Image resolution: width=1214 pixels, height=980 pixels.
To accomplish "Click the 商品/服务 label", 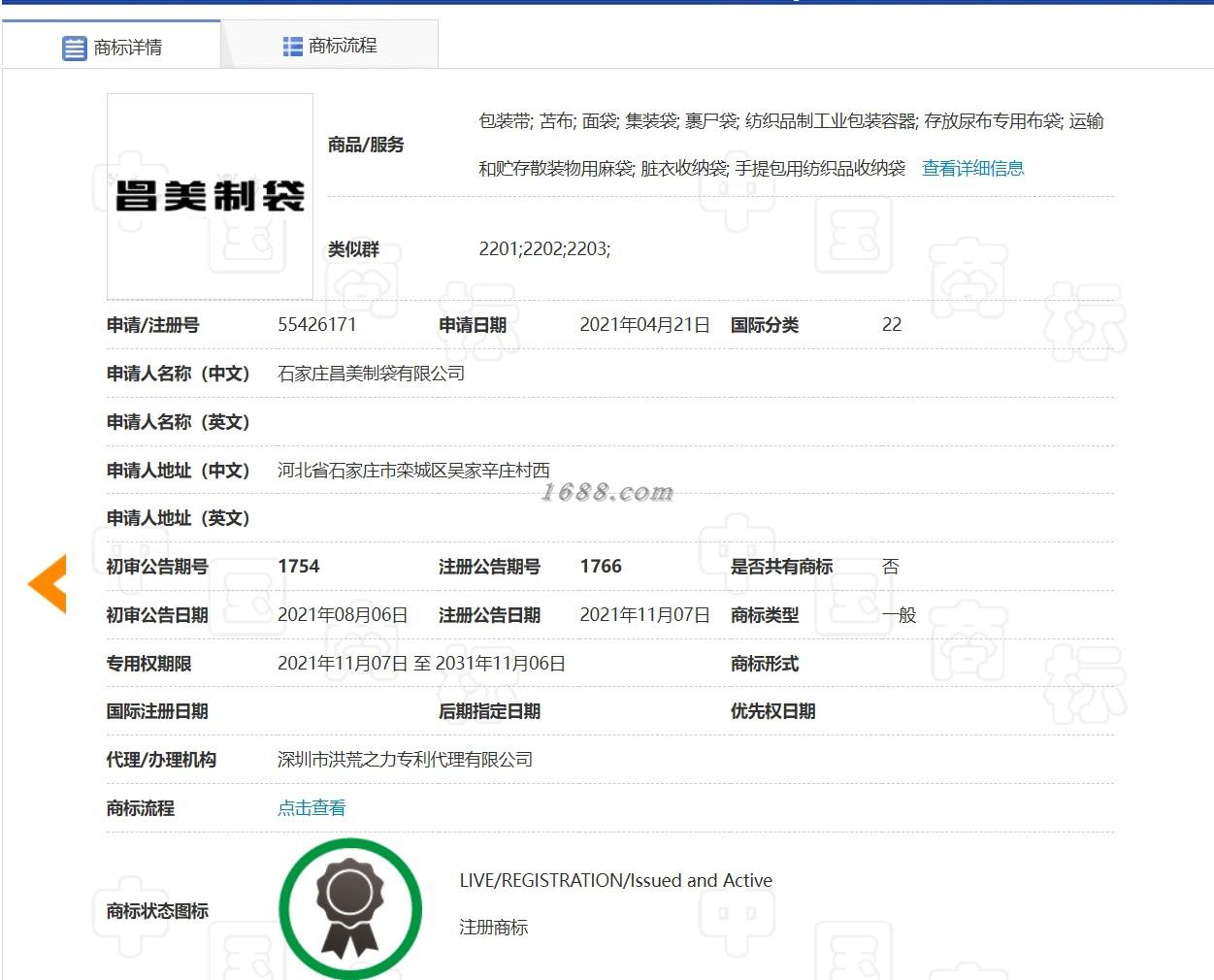I will (366, 145).
